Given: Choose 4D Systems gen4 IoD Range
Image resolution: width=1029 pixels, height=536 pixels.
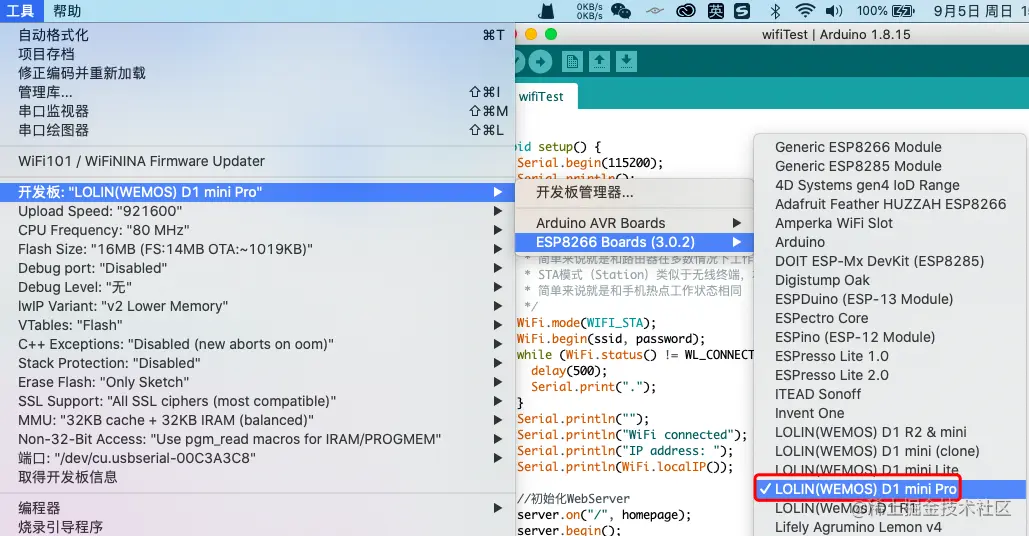Looking at the screenshot, I should click(x=890, y=185).
